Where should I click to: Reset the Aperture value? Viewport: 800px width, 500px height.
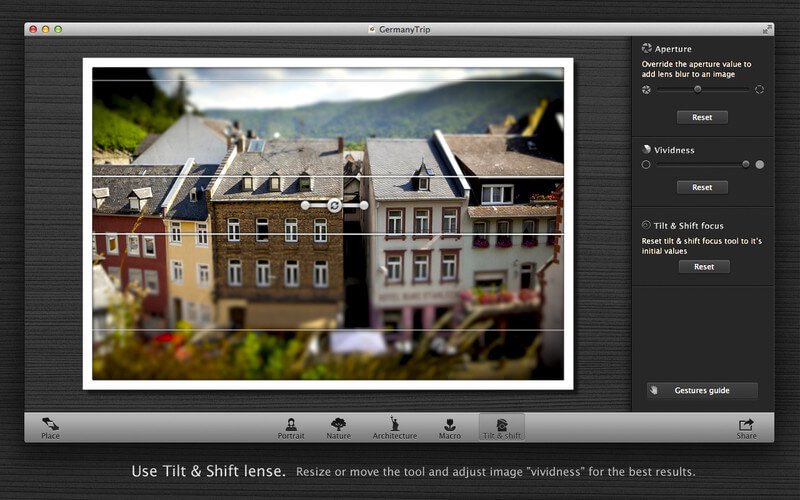tap(702, 117)
